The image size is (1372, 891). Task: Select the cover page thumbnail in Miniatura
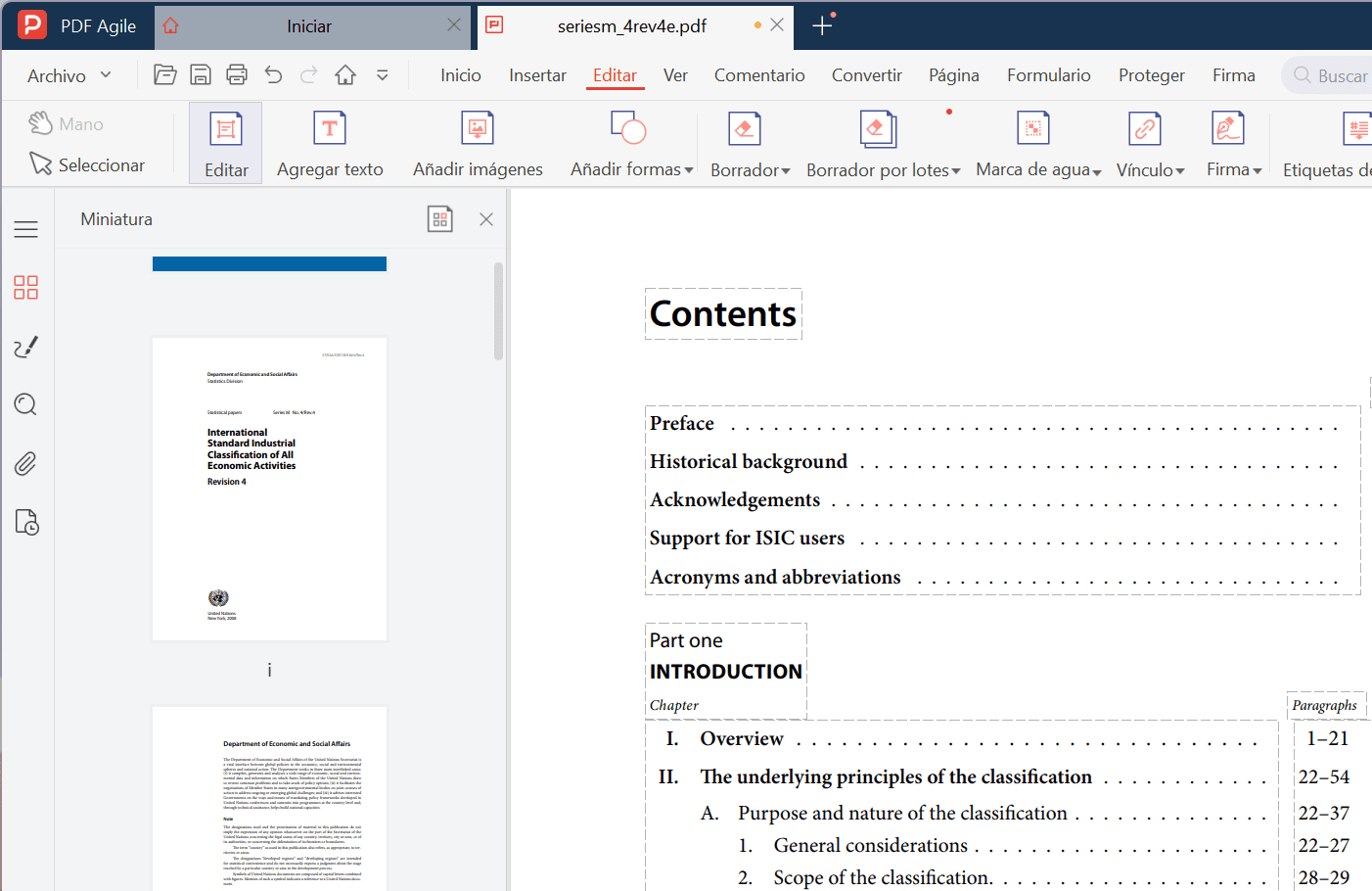[x=269, y=488]
